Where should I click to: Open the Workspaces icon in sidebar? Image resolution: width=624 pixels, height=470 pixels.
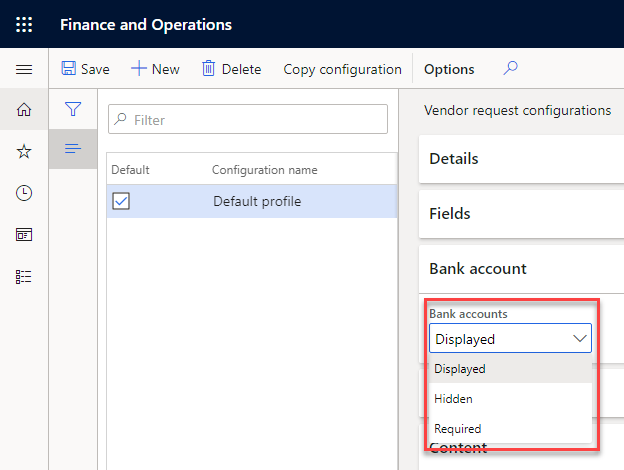coord(24,235)
